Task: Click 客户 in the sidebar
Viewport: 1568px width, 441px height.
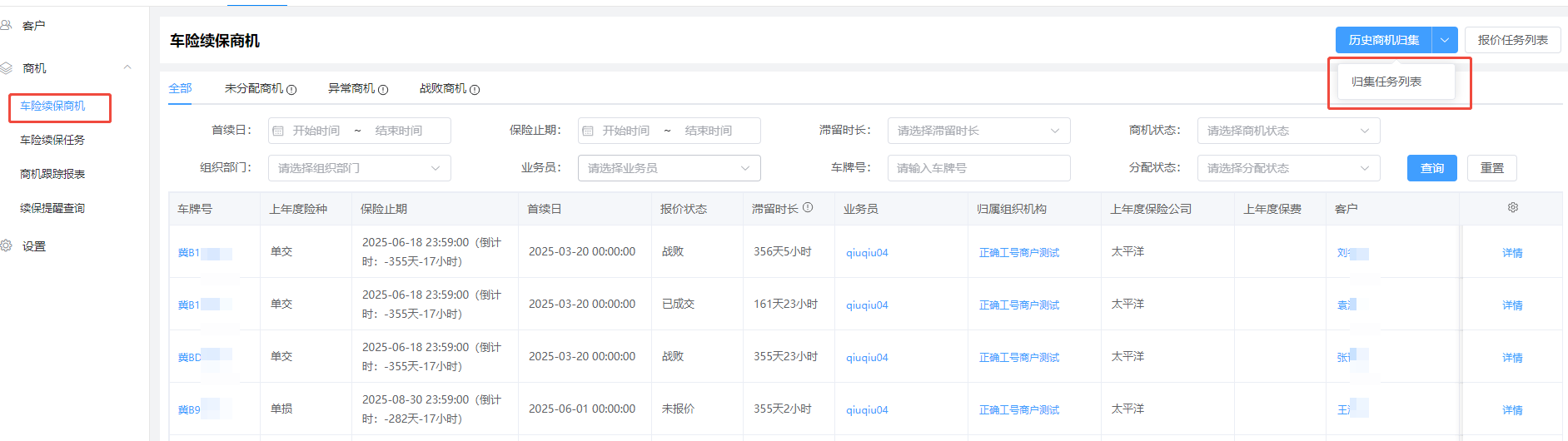Action: click(33, 26)
